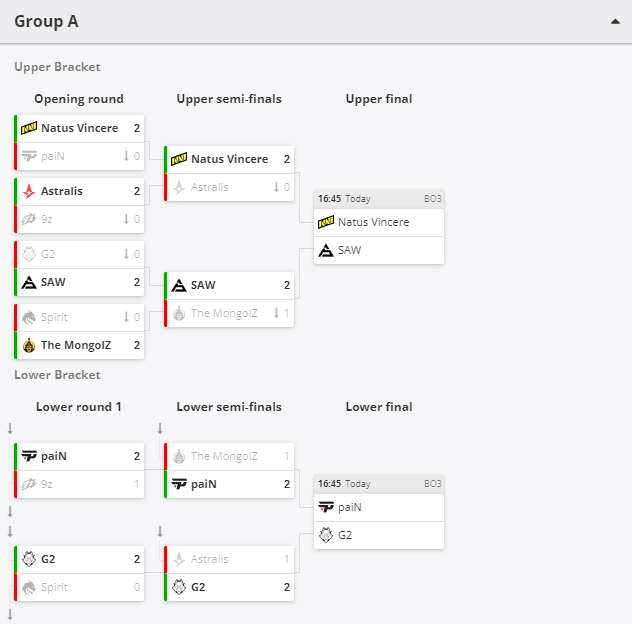Select G2 row in Lower round 1
This screenshot has height=624, width=632.
click(79, 559)
